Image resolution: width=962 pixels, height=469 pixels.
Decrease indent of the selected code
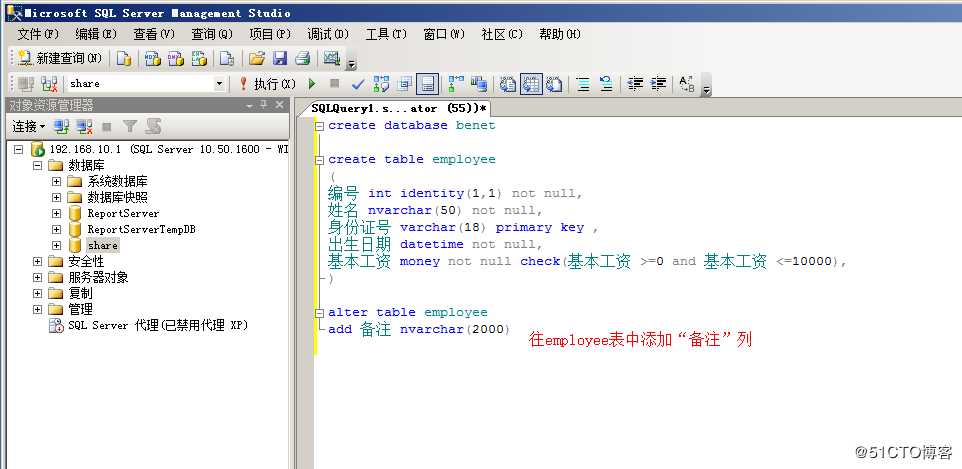click(x=636, y=84)
